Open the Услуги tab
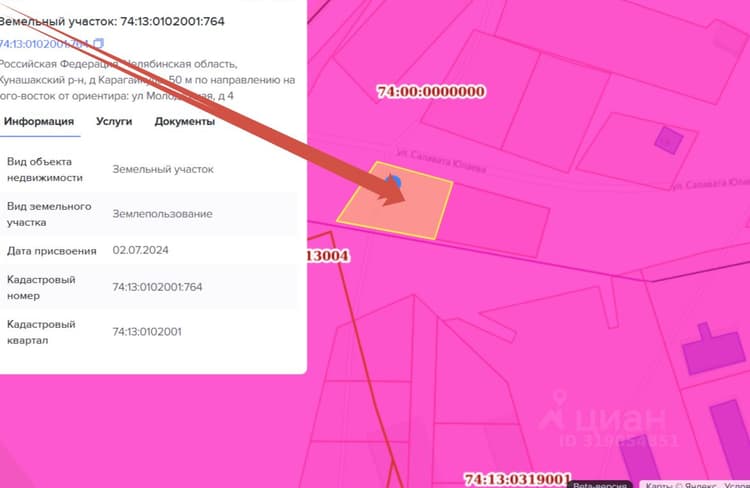This screenshot has width=750, height=488. (114, 121)
